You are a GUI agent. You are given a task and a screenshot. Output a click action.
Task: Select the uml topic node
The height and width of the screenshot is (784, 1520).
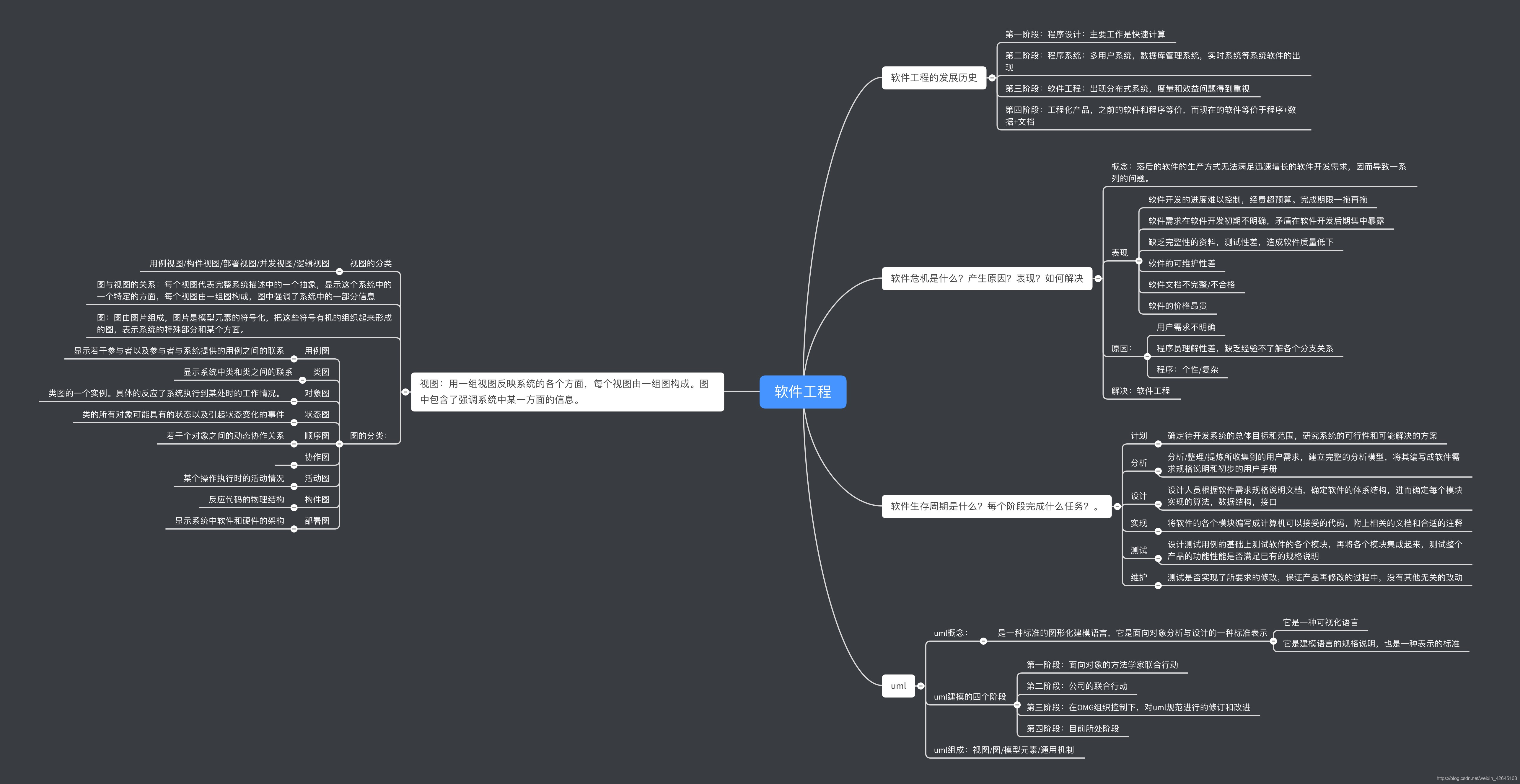click(898, 686)
